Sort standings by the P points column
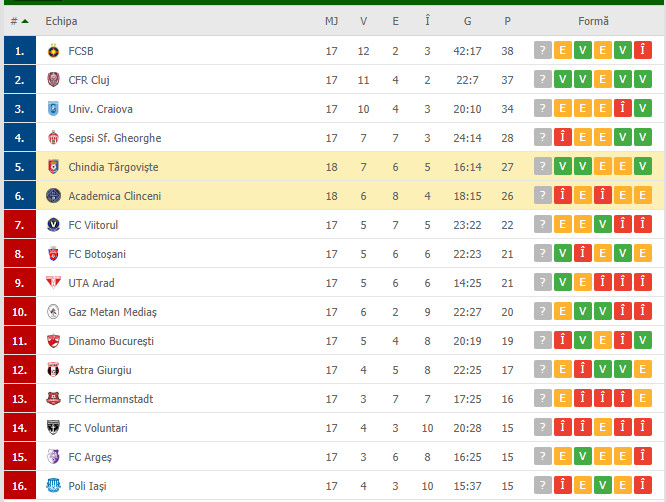Screen dimensions: 666x502 [x=507, y=21]
